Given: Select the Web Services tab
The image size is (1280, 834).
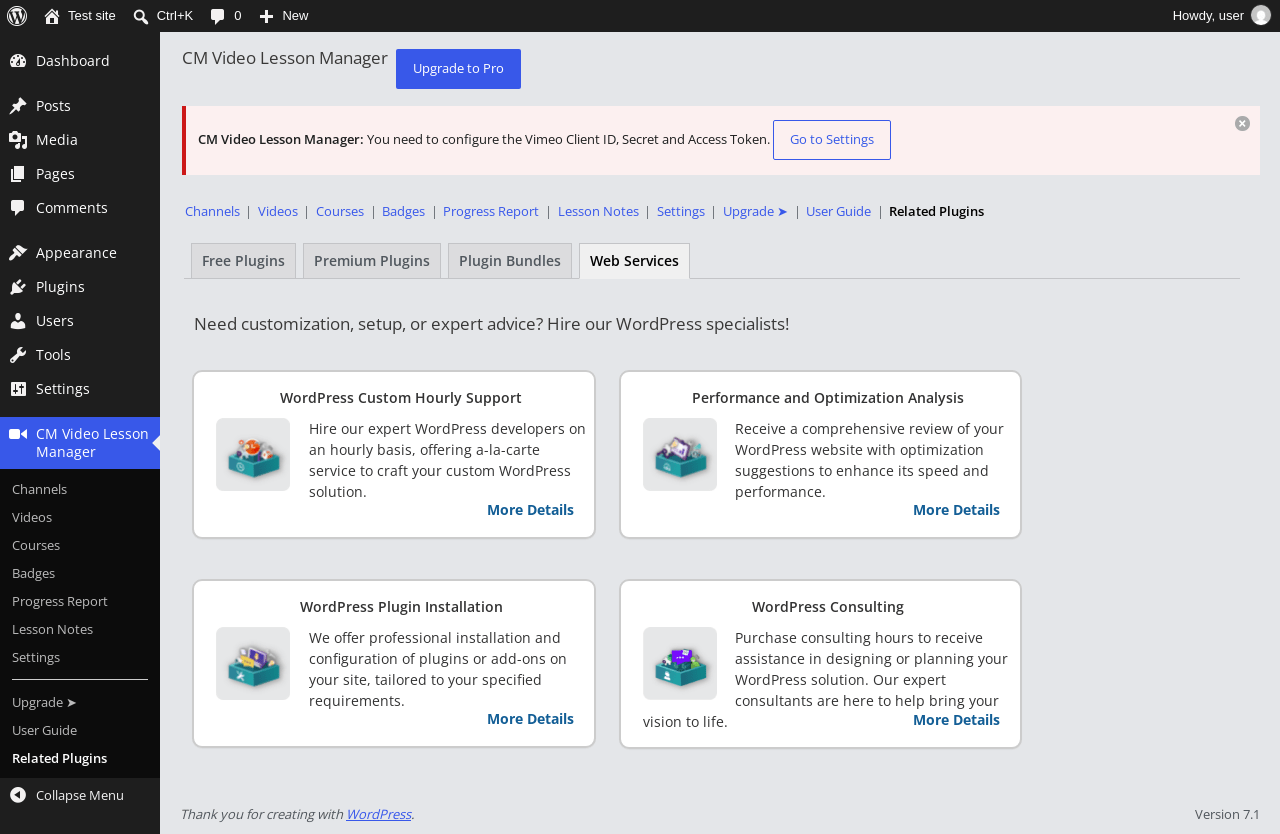Looking at the screenshot, I should [634, 261].
